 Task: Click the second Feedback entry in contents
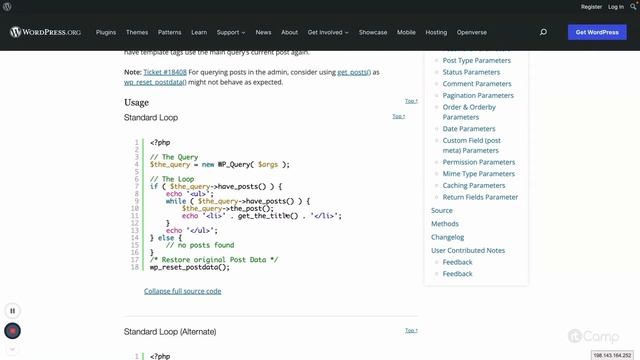pyautogui.click(x=457, y=274)
